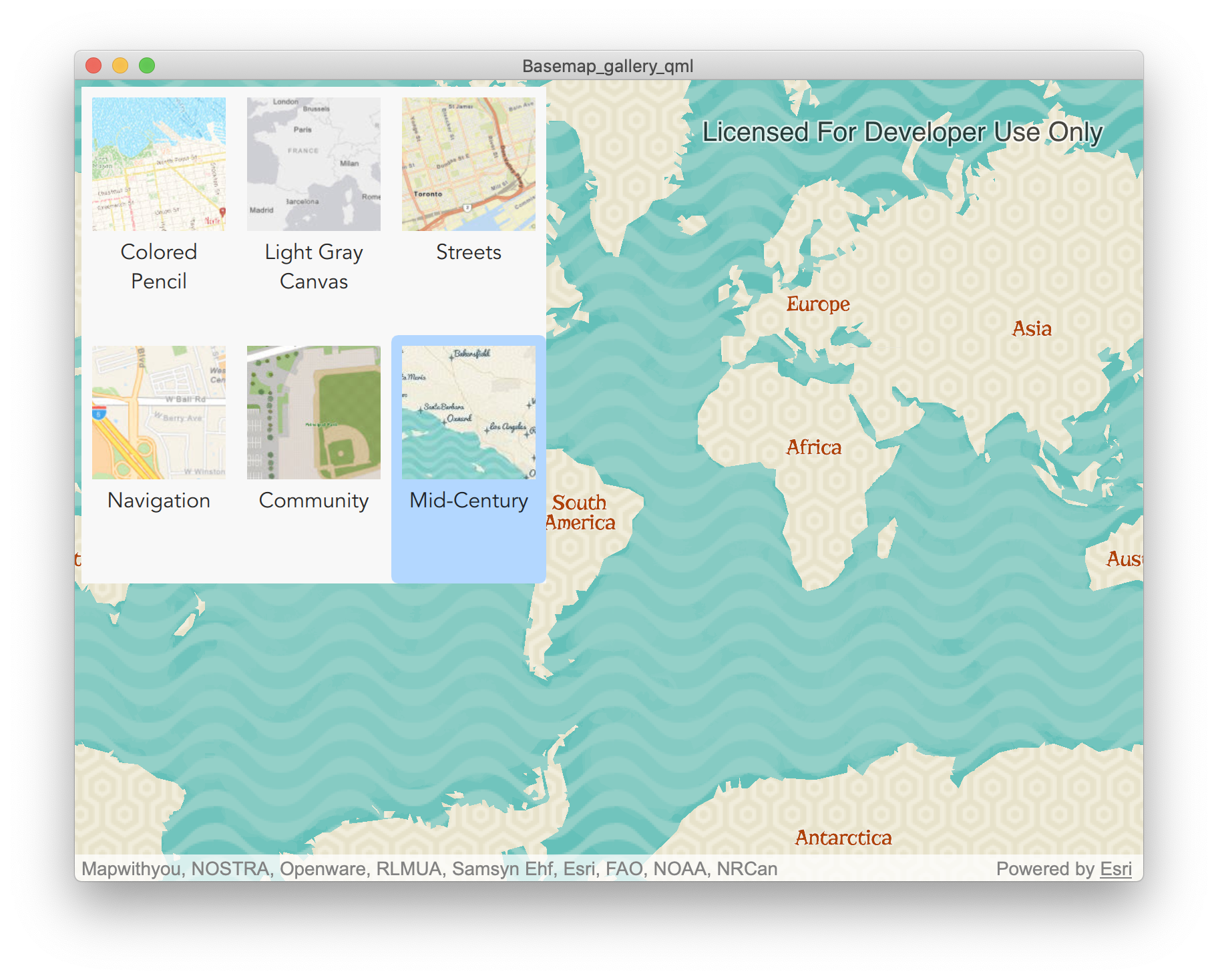The height and width of the screenshot is (980, 1218).
Task: Click the Asia label on the map
Action: 1032,328
